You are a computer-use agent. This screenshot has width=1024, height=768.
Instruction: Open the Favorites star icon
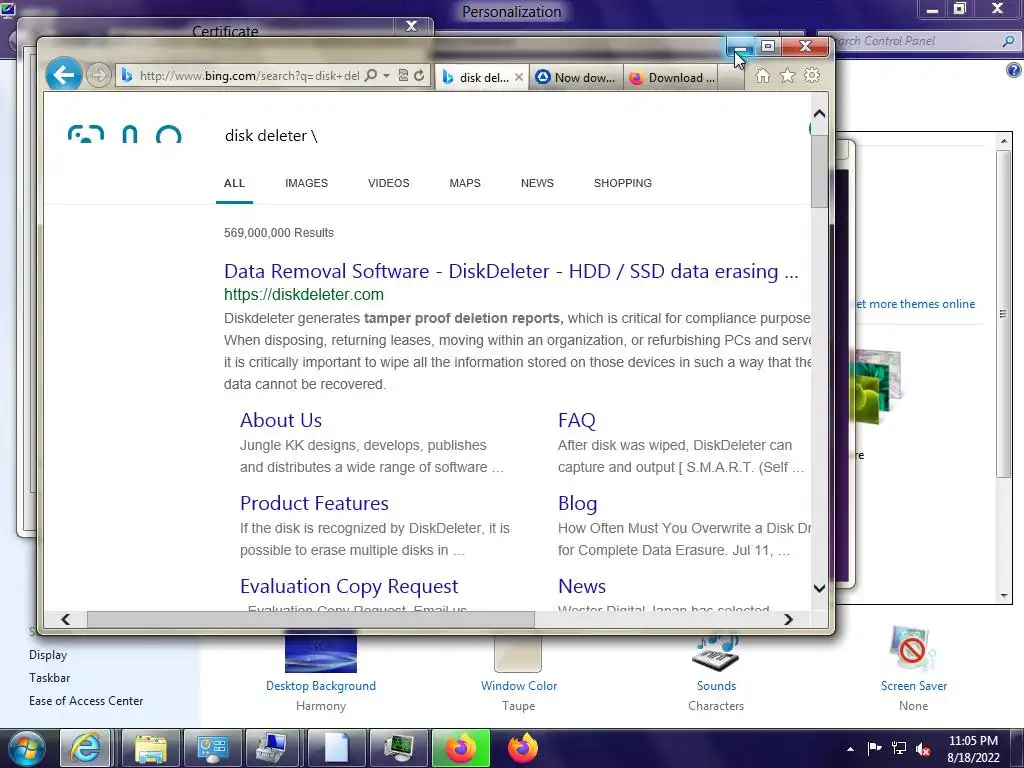tap(788, 76)
